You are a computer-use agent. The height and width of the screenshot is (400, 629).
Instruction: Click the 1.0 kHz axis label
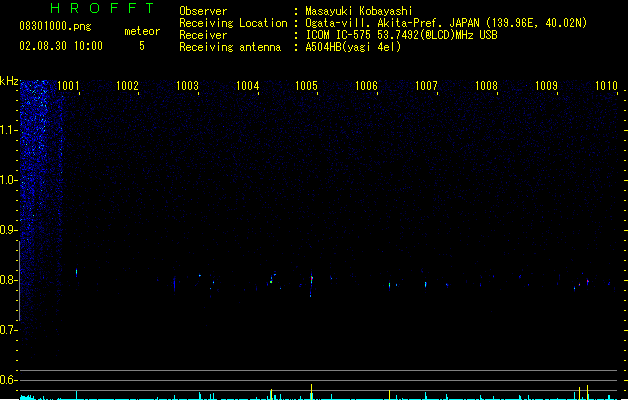[x=8, y=180]
